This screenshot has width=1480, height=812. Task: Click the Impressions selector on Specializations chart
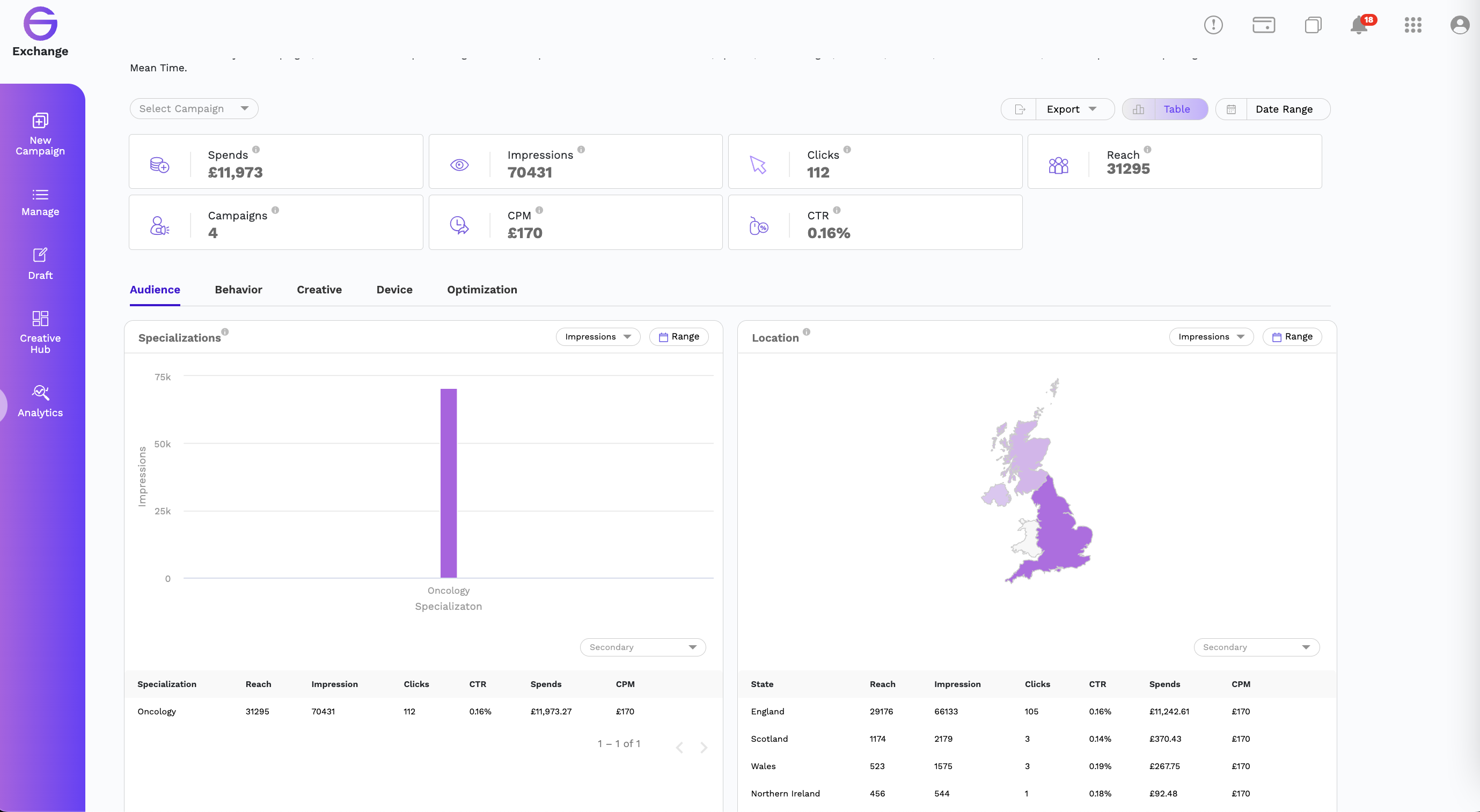(597, 336)
